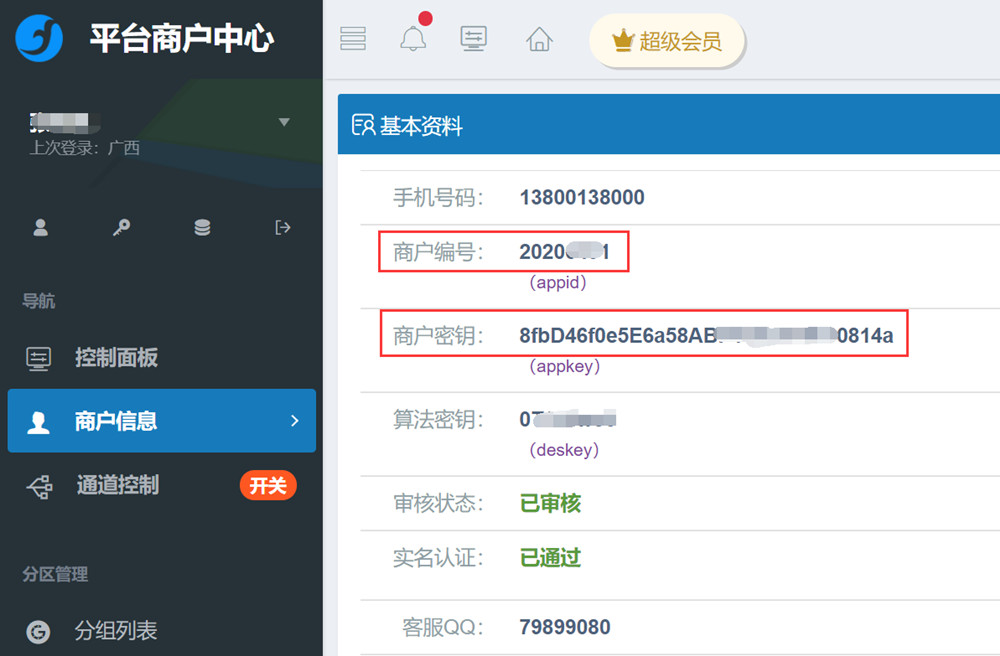Image resolution: width=1000 pixels, height=656 pixels.
Task: Open the database coins icon
Action: (x=202, y=228)
